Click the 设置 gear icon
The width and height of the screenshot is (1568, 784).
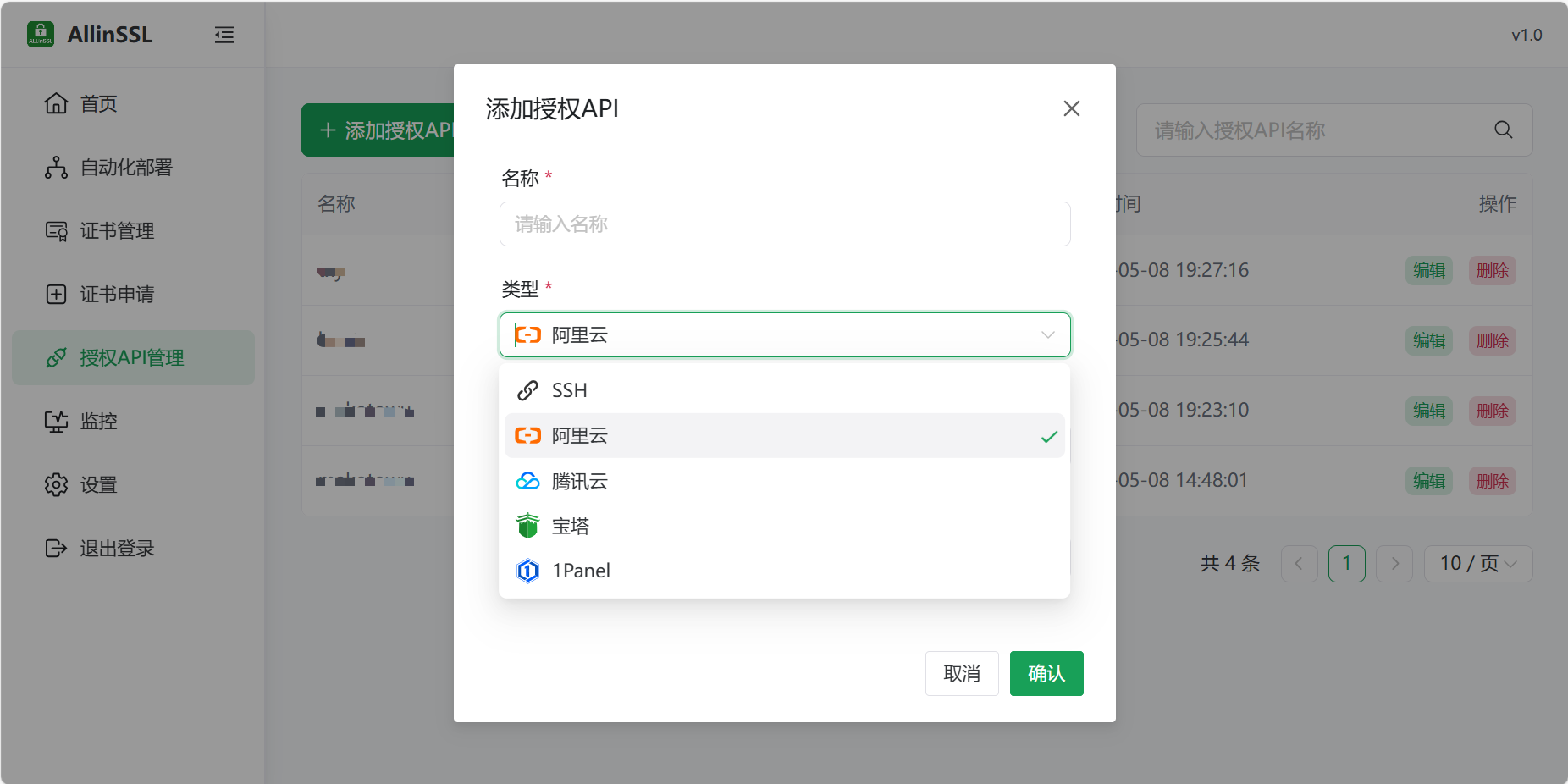pyautogui.click(x=56, y=484)
